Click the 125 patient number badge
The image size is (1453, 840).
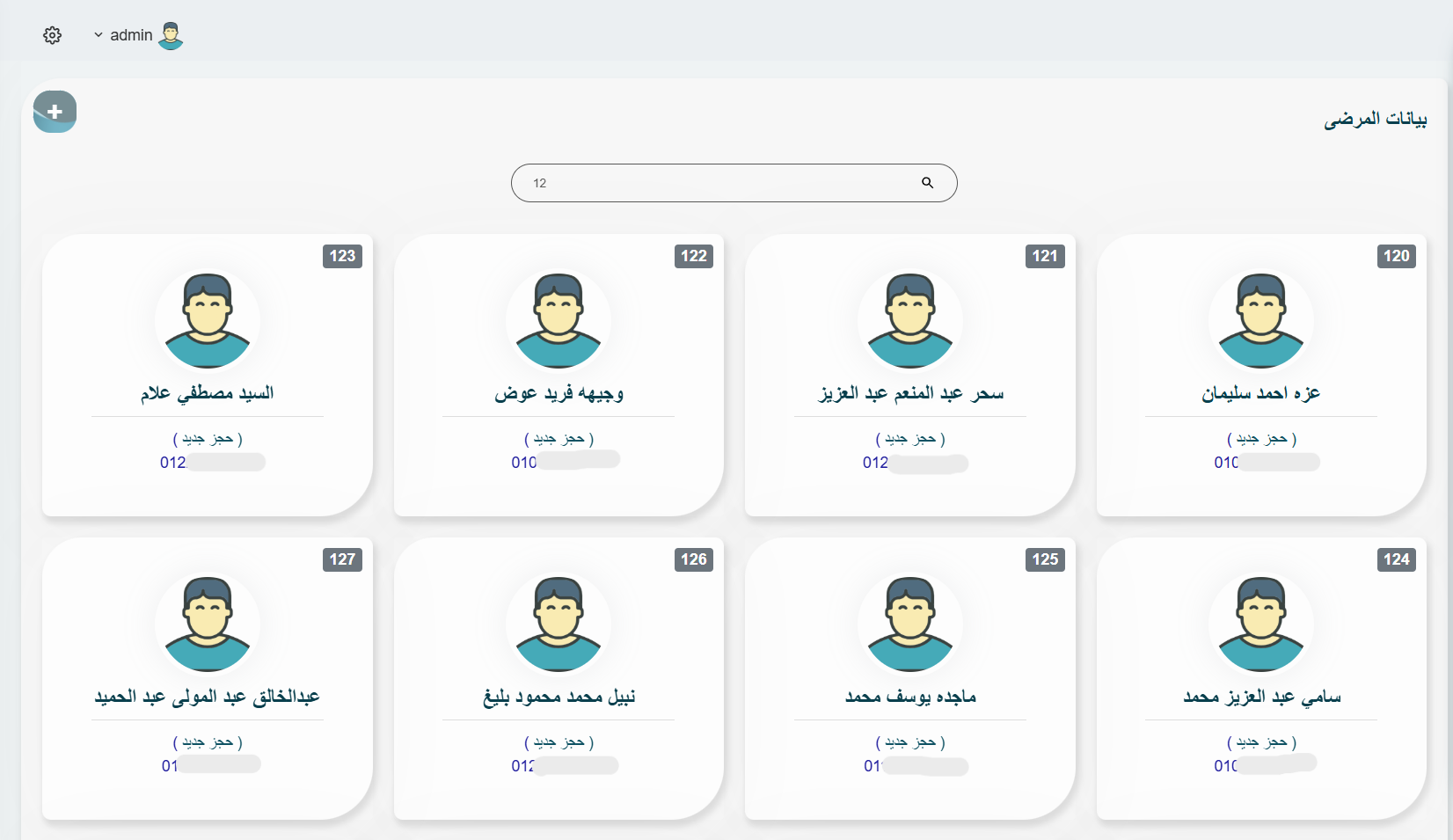tap(1045, 559)
